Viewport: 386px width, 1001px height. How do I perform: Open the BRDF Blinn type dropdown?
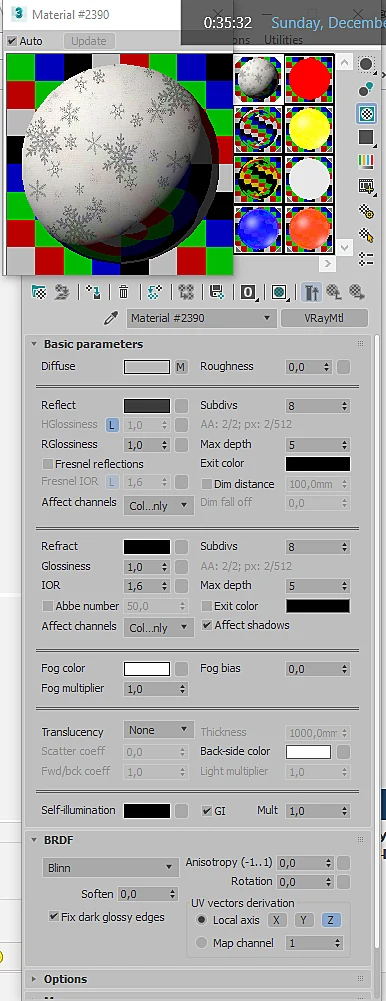110,868
